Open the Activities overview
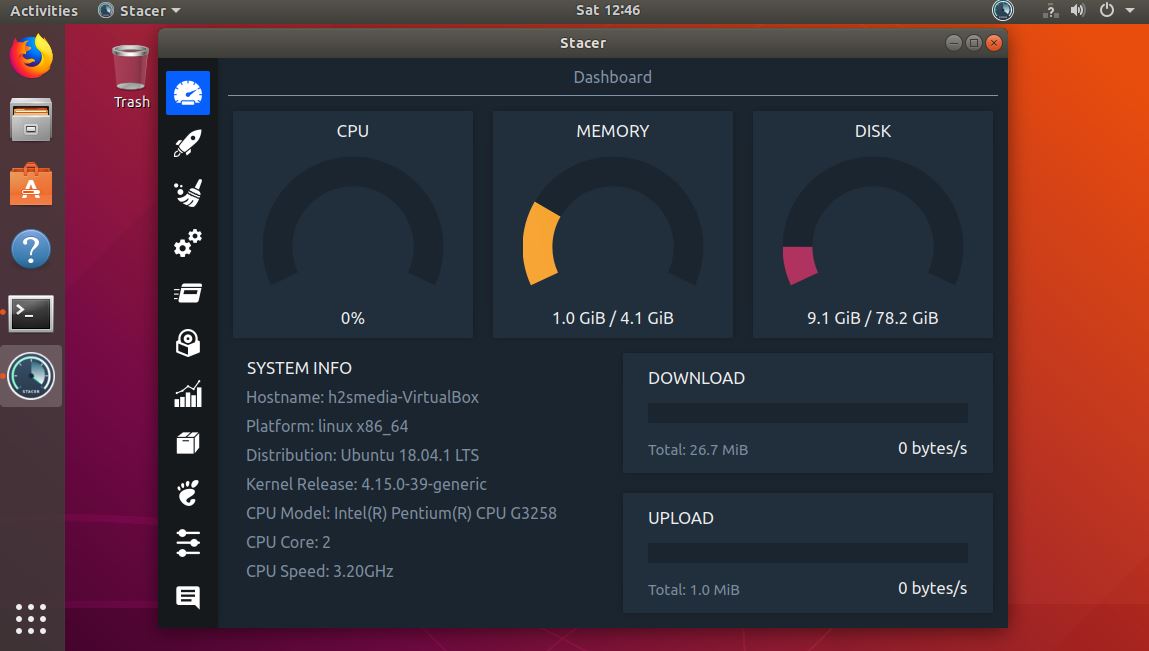 [x=40, y=10]
